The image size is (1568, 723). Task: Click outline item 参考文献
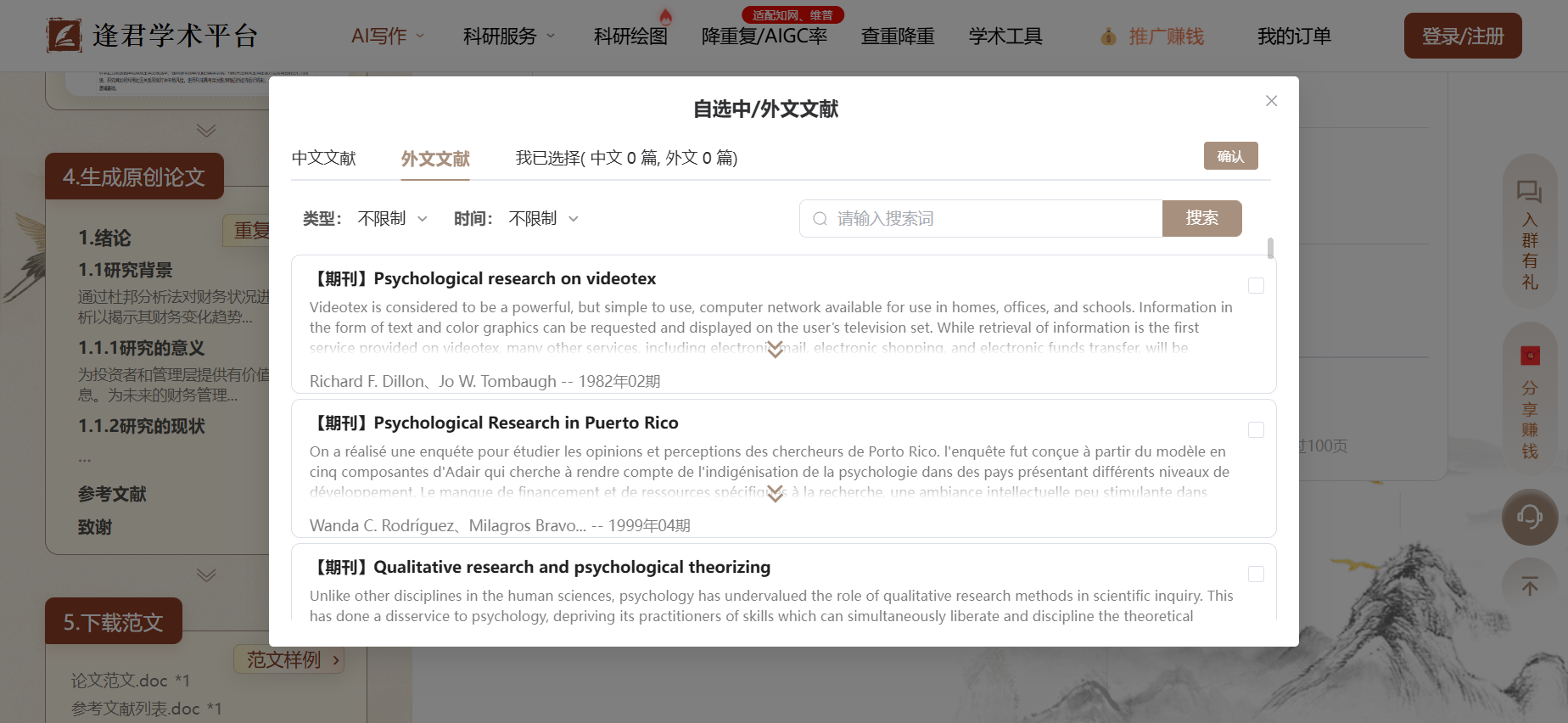[112, 494]
